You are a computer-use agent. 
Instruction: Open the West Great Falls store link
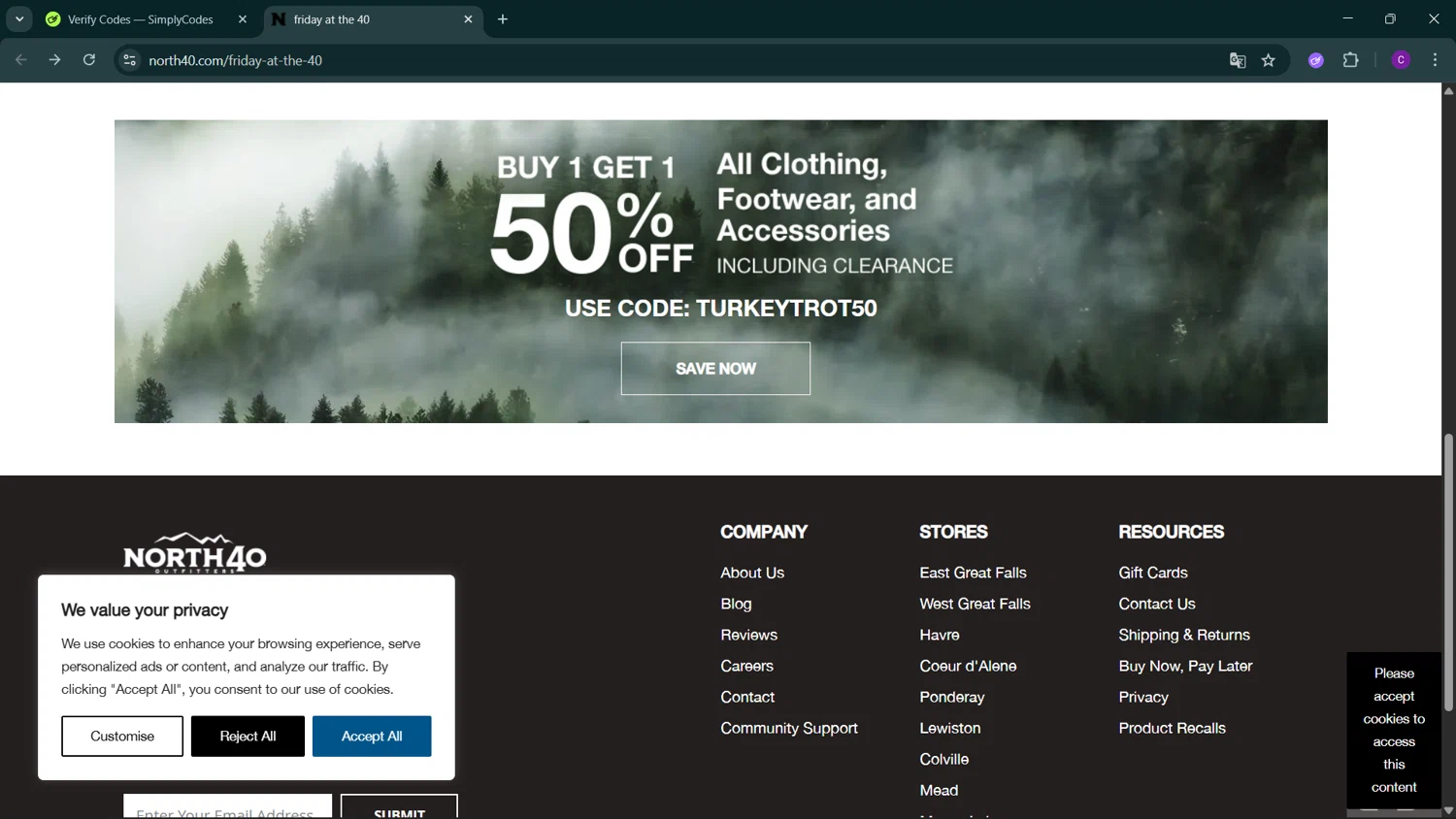click(975, 604)
